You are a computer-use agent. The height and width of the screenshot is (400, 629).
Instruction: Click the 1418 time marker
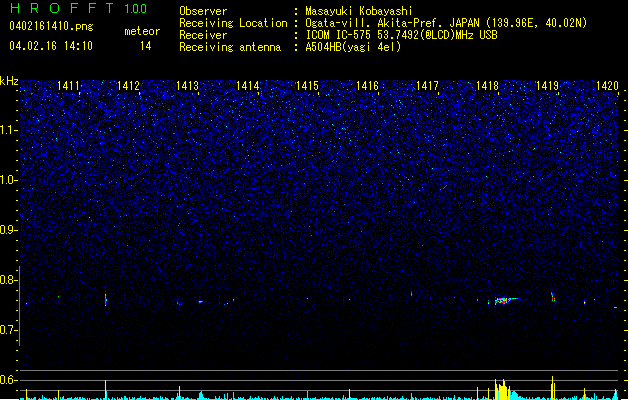point(487,86)
